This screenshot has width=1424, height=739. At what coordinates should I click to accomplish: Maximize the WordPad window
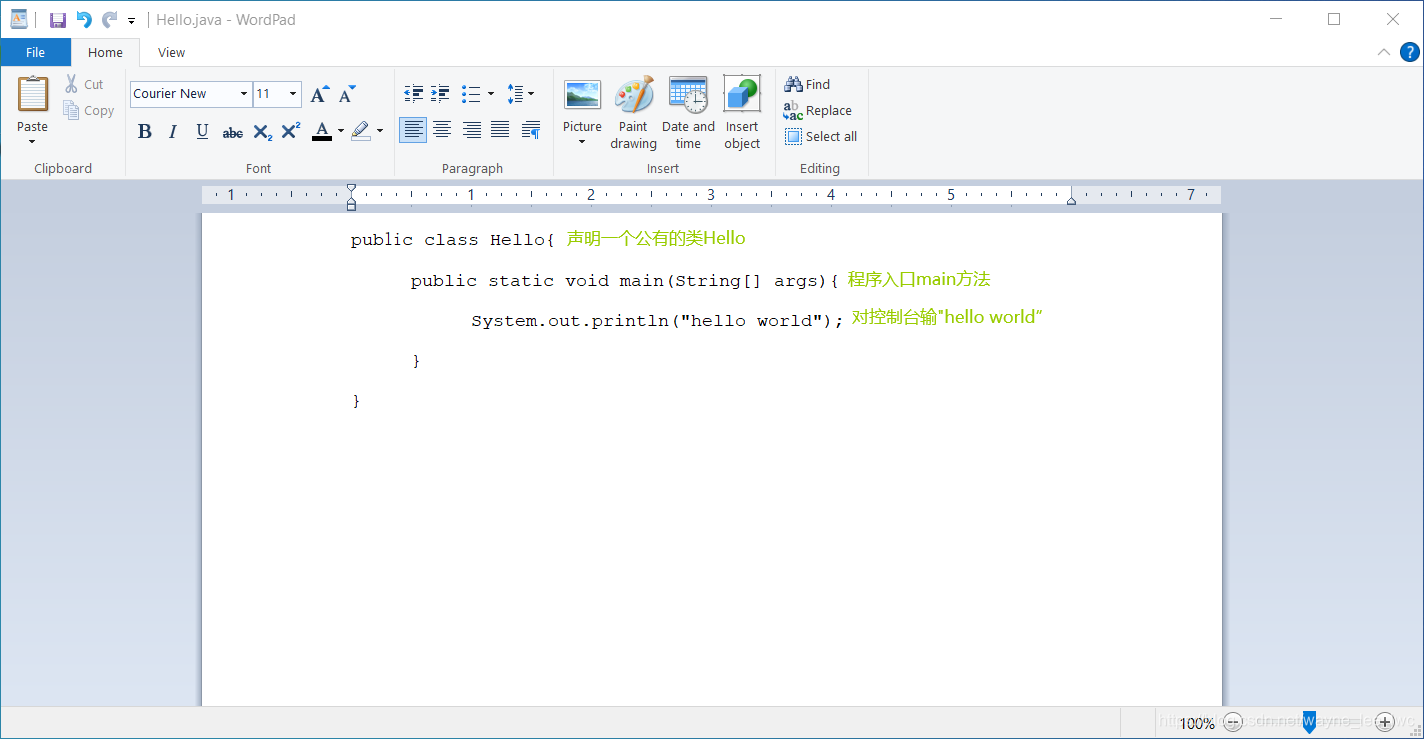pyautogui.click(x=1334, y=19)
